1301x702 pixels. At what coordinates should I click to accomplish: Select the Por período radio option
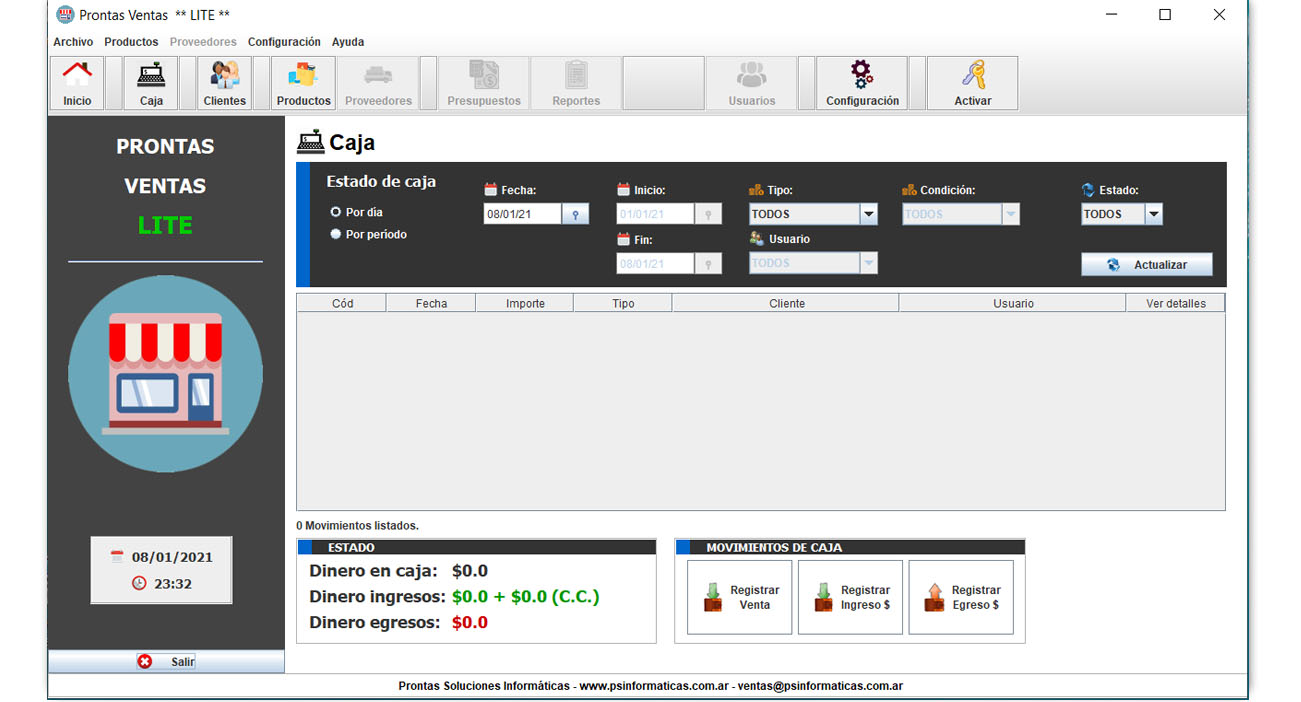[x=336, y=234]
